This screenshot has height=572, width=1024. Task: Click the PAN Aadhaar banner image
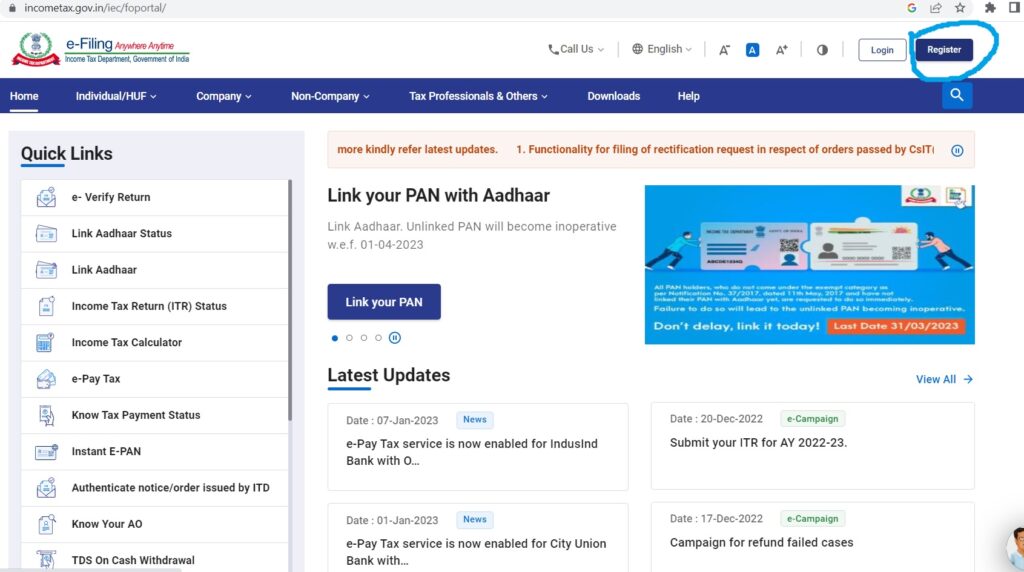[x=809, y=264]
